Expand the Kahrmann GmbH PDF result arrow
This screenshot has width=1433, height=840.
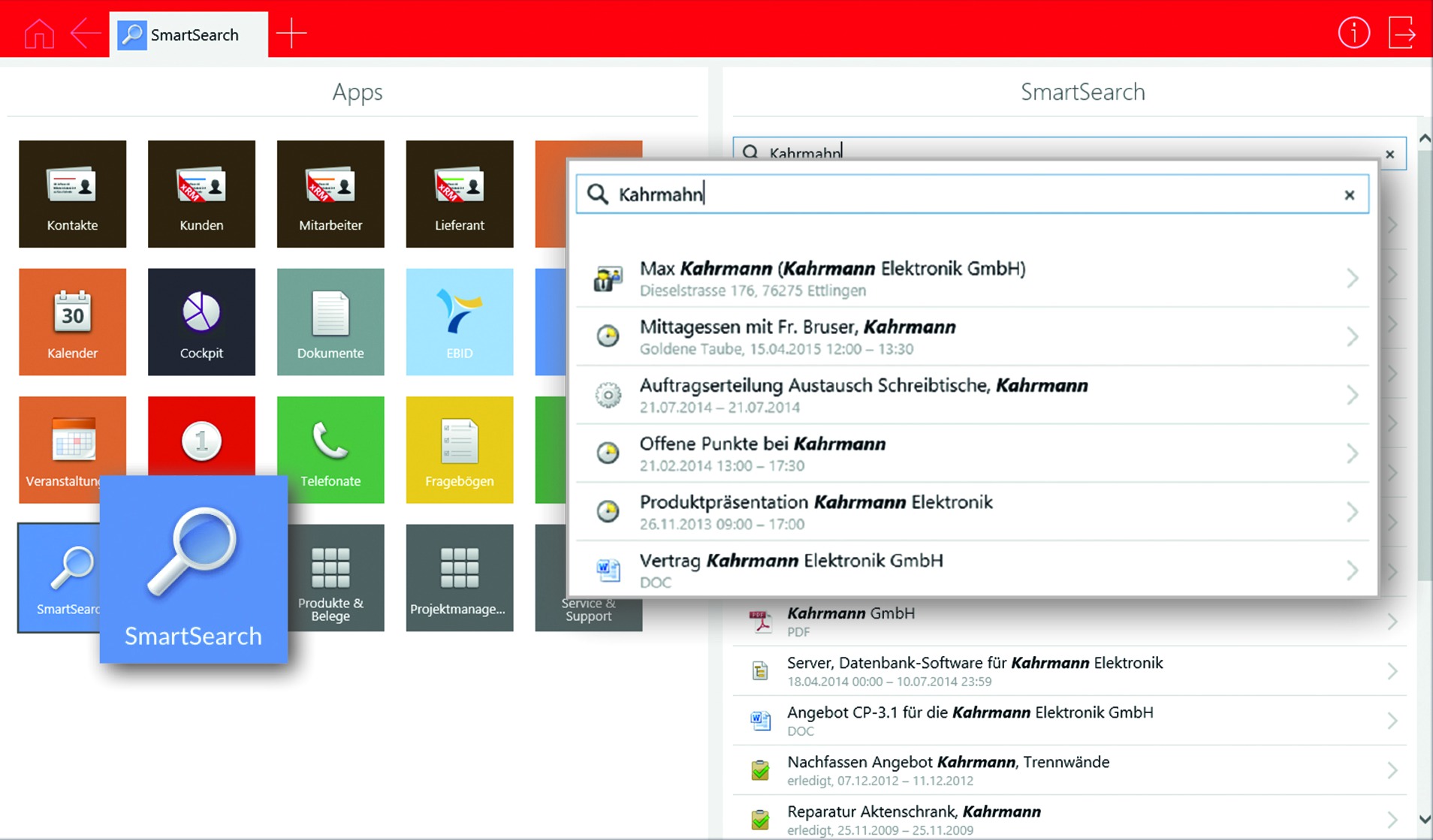pyautogui.click(x=1392, y=622)
